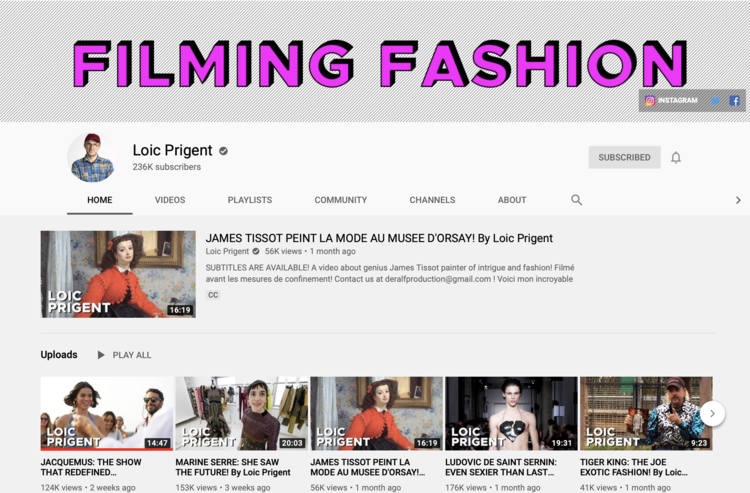Open Jacquemus show video thumbnail
This screenshot has height=493, width=750.
tap(107, 414)
